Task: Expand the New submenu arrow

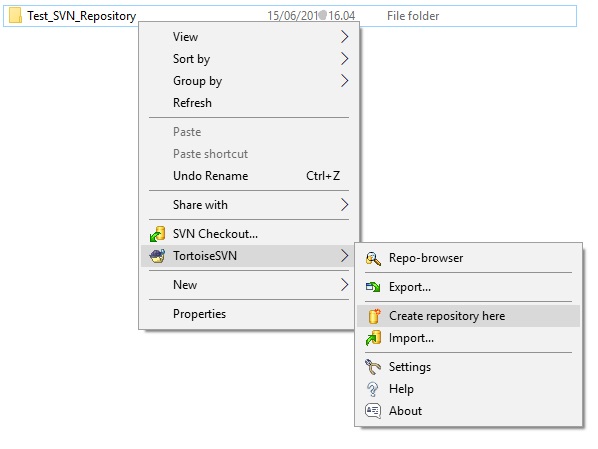Action: 344,285
